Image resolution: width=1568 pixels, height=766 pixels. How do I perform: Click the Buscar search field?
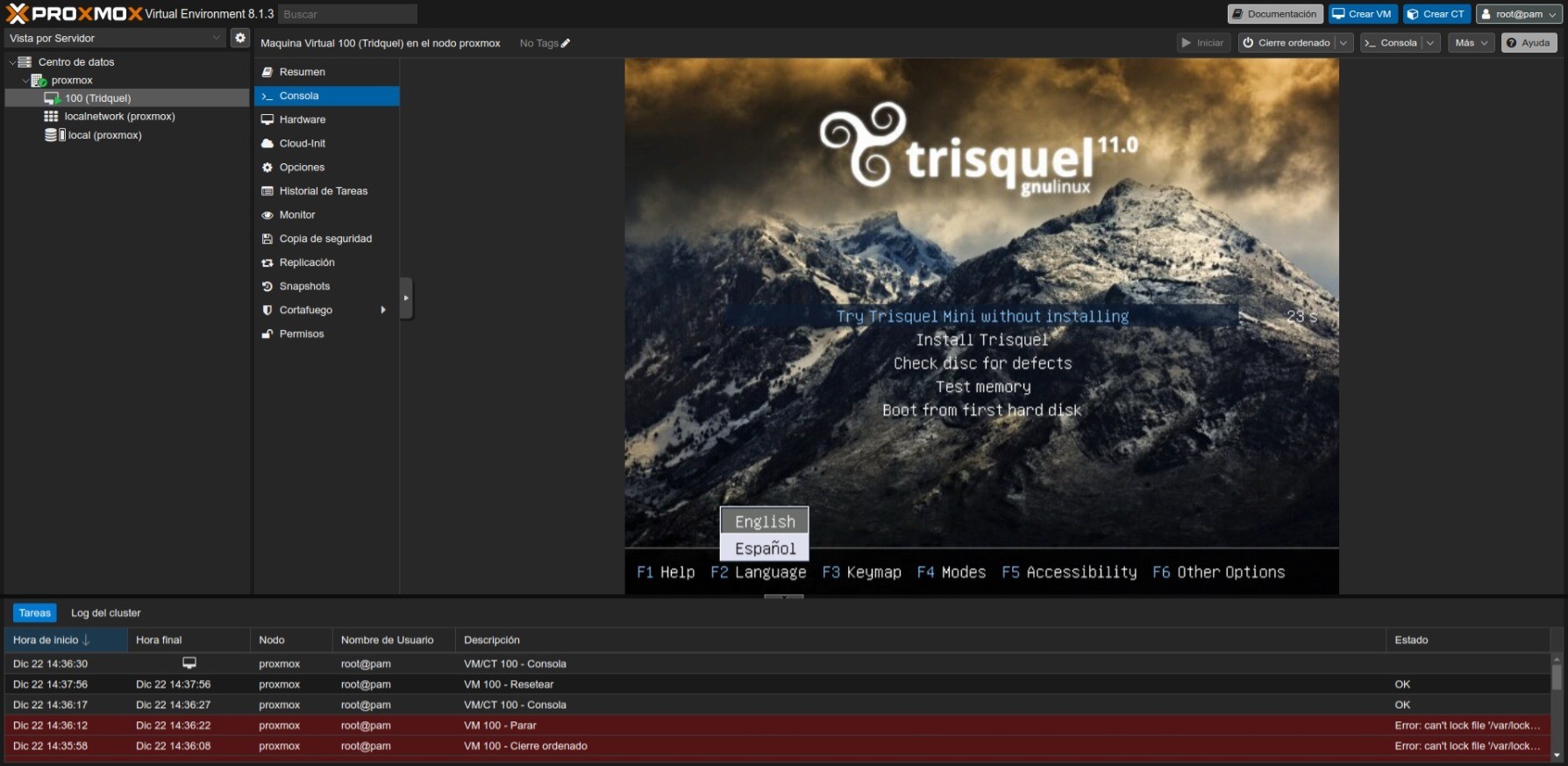(347, 14)
